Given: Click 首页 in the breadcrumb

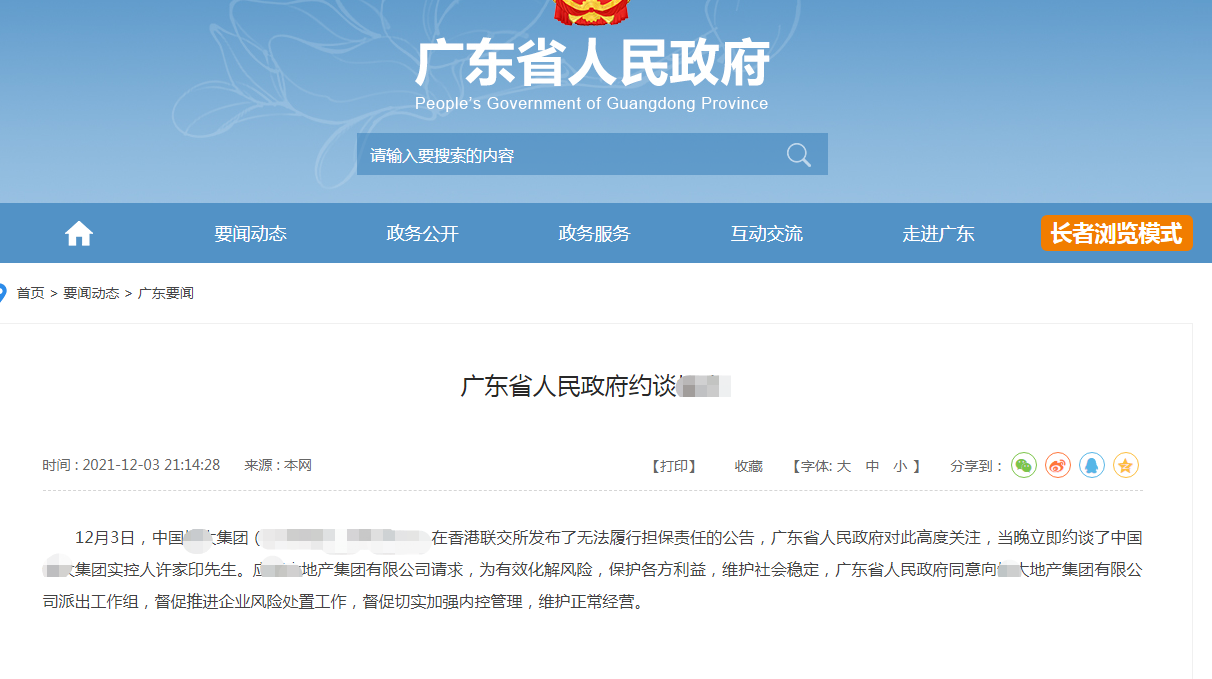Looking at the screenshot, I should coord(30,293).
